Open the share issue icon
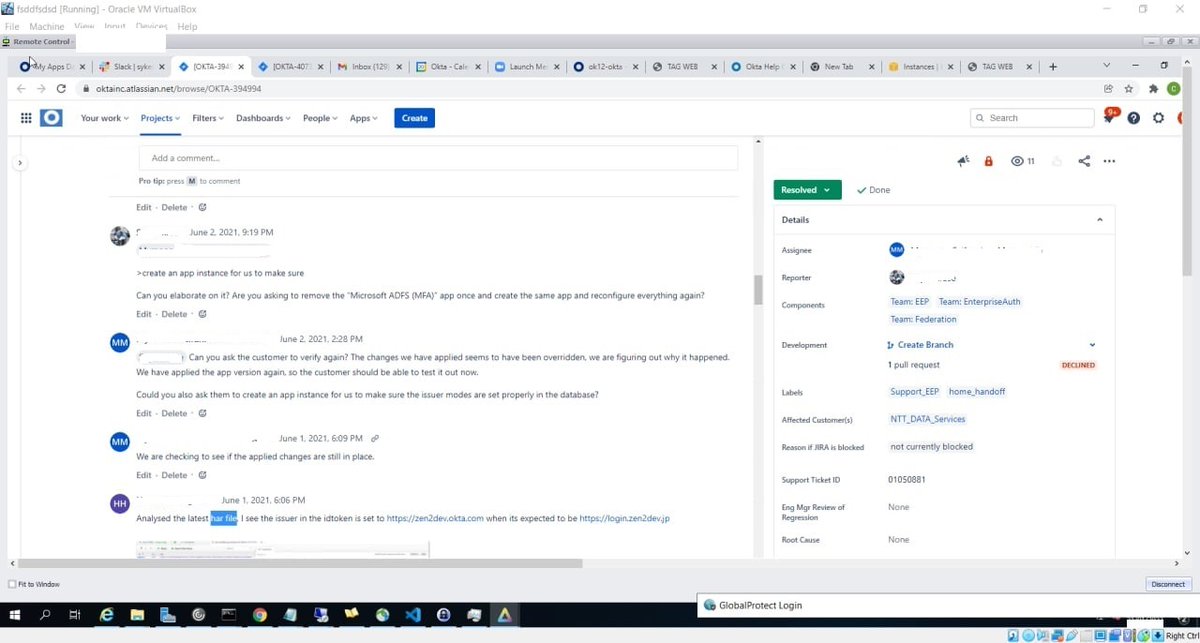 (1084, 160)
